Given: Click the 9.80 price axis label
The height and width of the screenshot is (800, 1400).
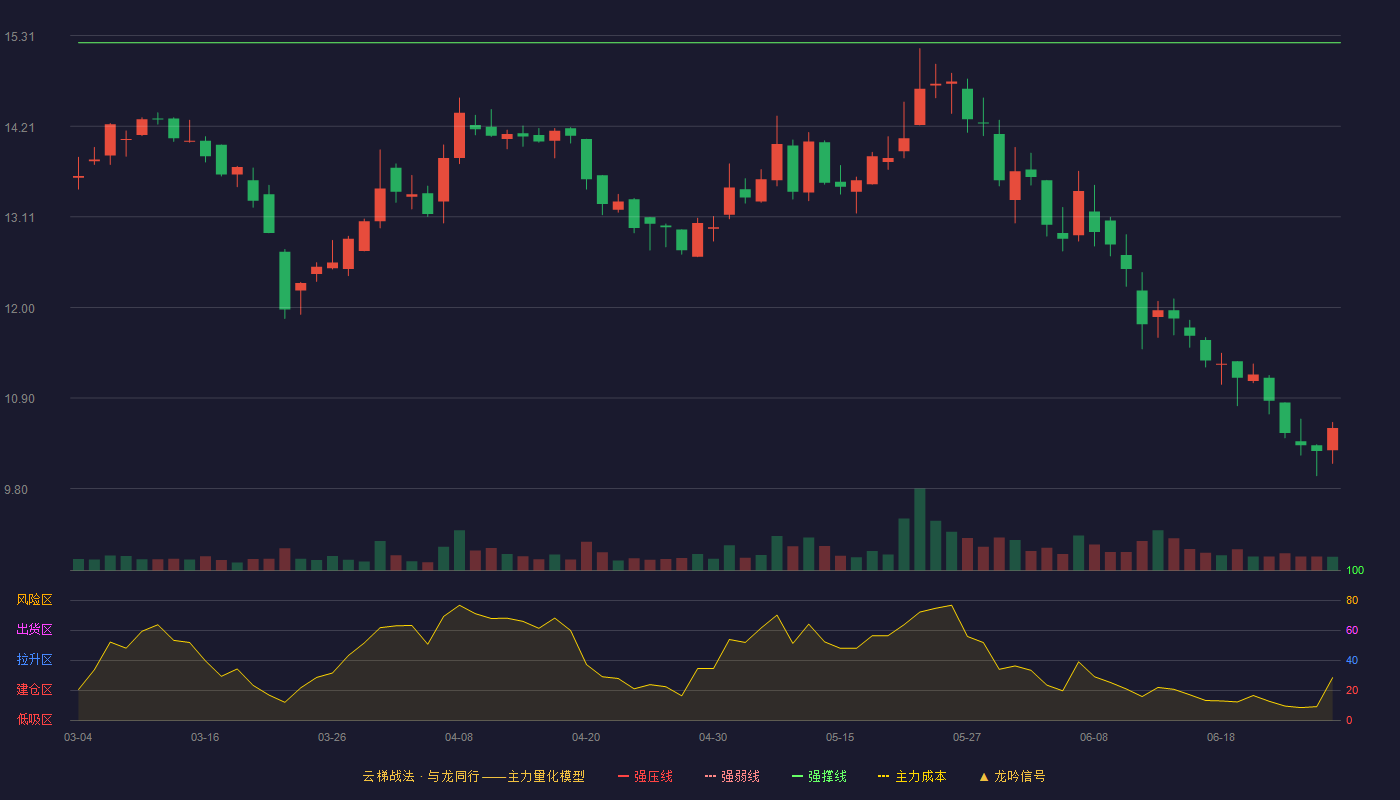Looking at the screenshot, I should [16, 490].
